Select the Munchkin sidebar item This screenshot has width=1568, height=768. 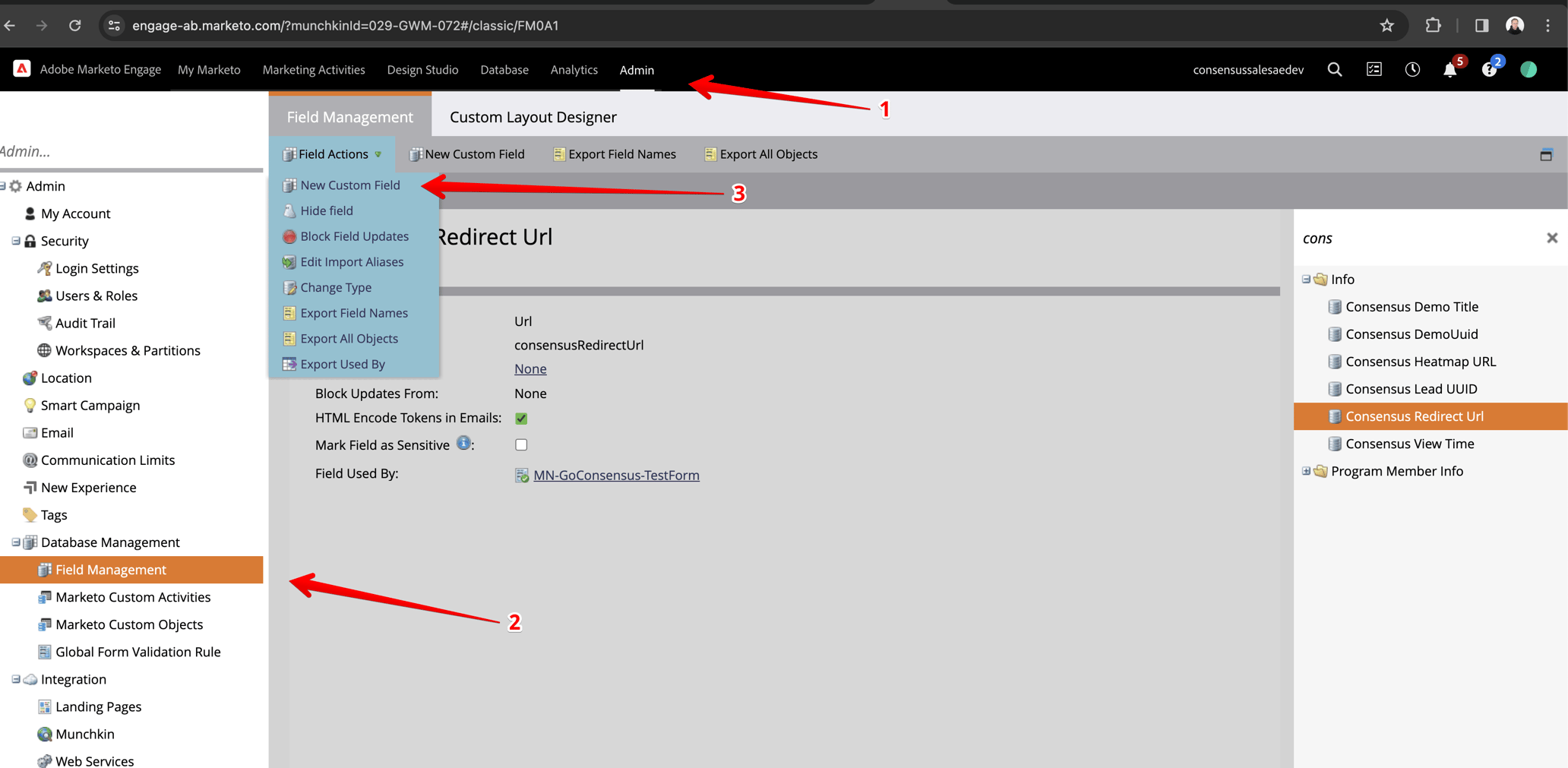pos(84,733)
